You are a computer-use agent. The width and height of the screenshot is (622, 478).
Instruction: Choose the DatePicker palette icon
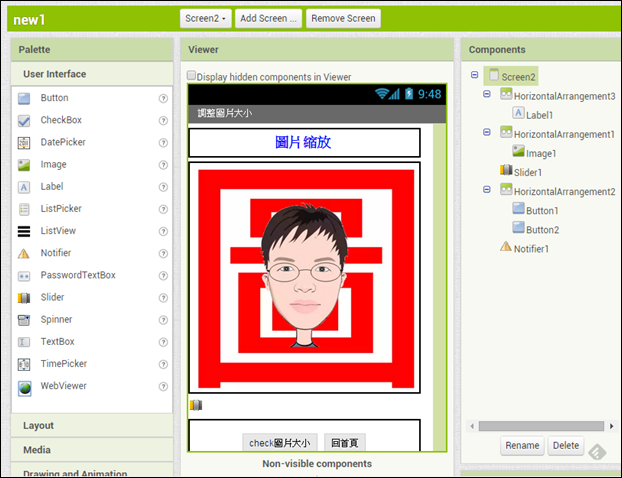[x=24, y=143]
